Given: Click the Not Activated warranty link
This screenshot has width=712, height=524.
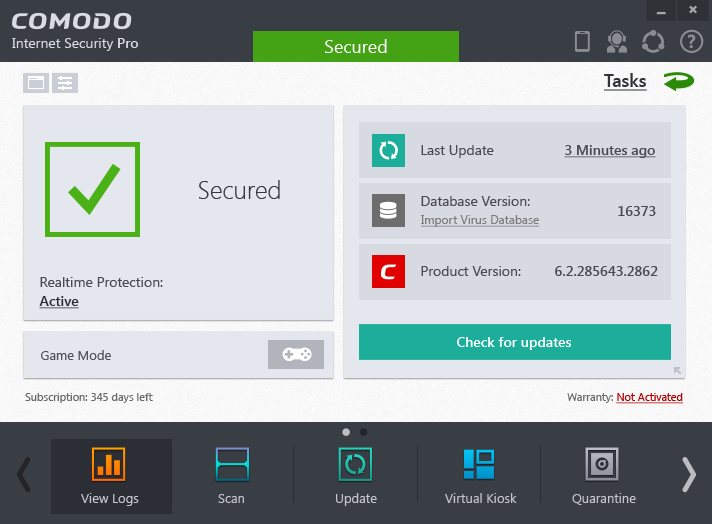Looking at the screenshot, I should [649, 397].
